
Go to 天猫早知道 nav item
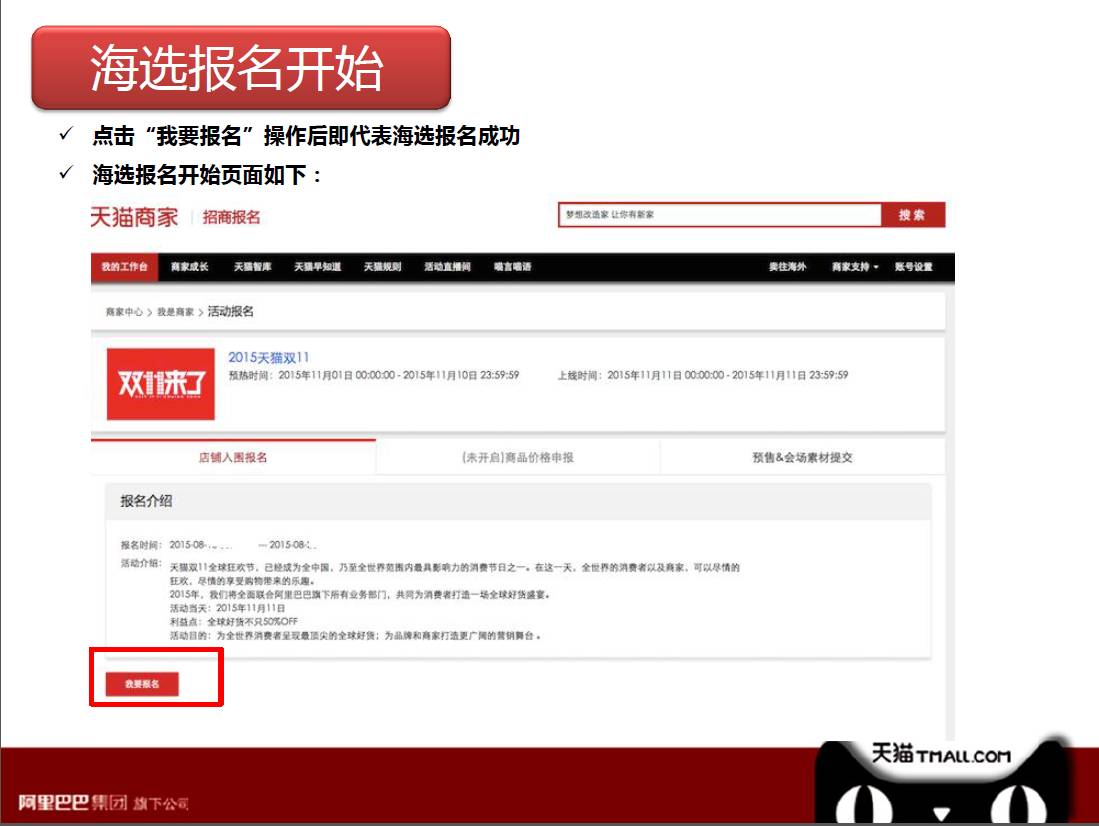tap(318, 267)
